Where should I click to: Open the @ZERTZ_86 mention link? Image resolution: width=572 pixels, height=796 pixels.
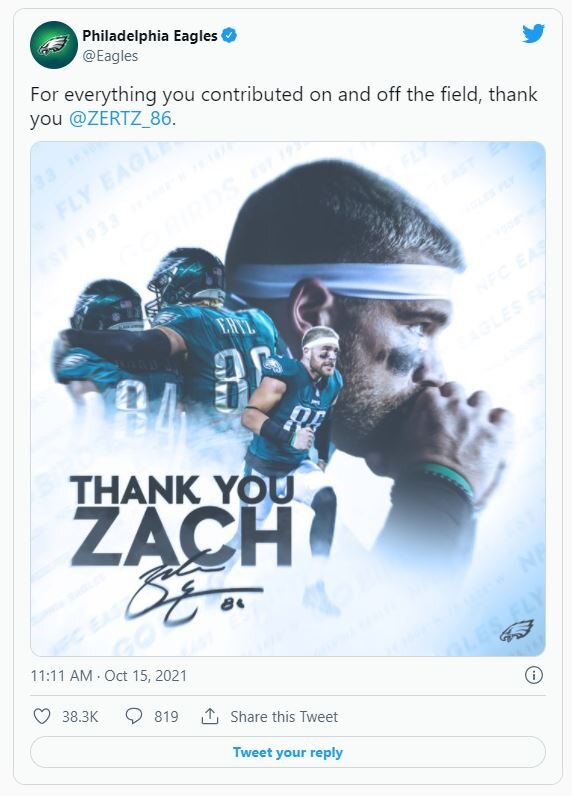[x=120, y=118]
